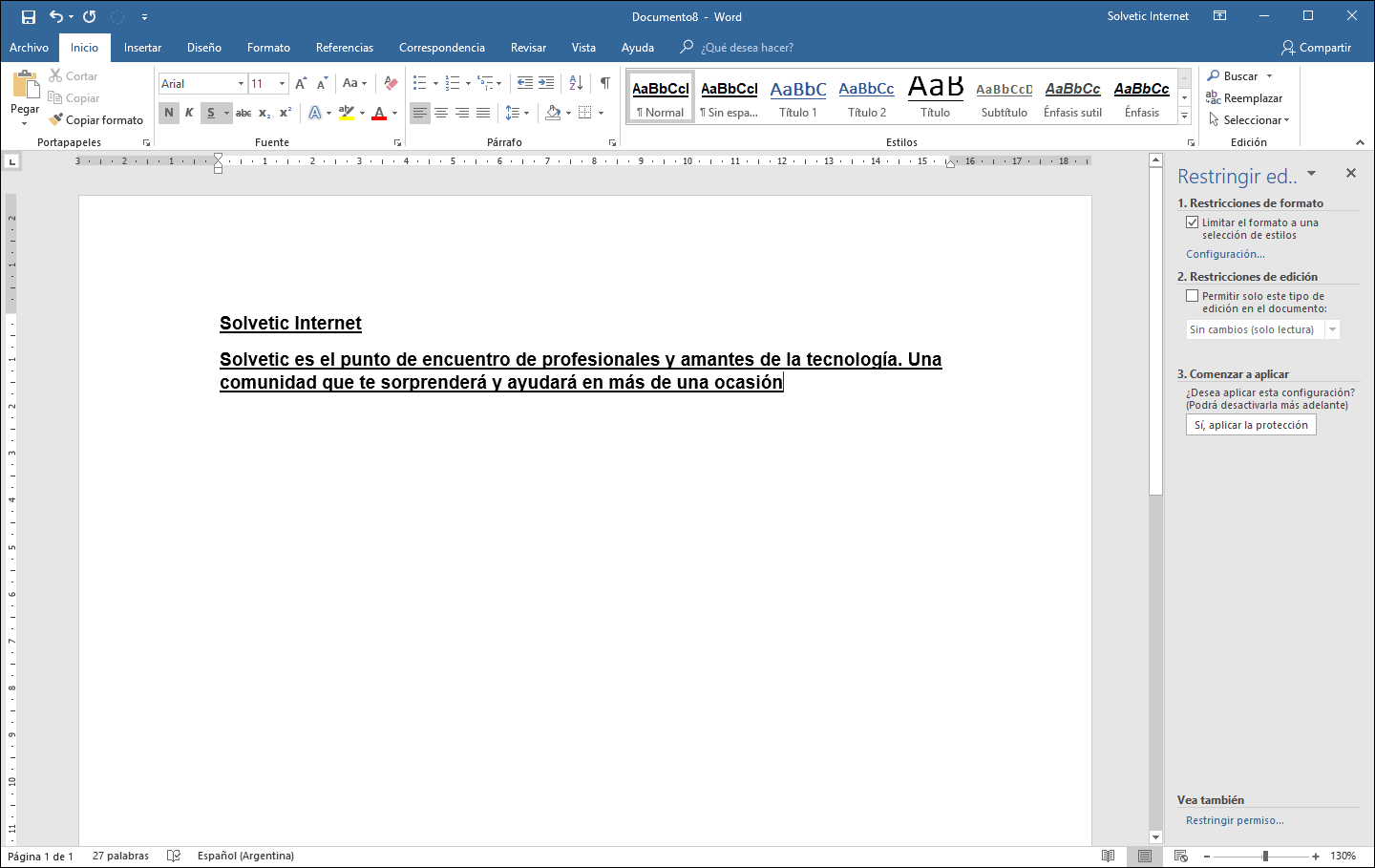This screenshot has height=868, width=1375.
Task: Increase font size with the grow icon
Action: pyautogui.click(x=301, y=83)
